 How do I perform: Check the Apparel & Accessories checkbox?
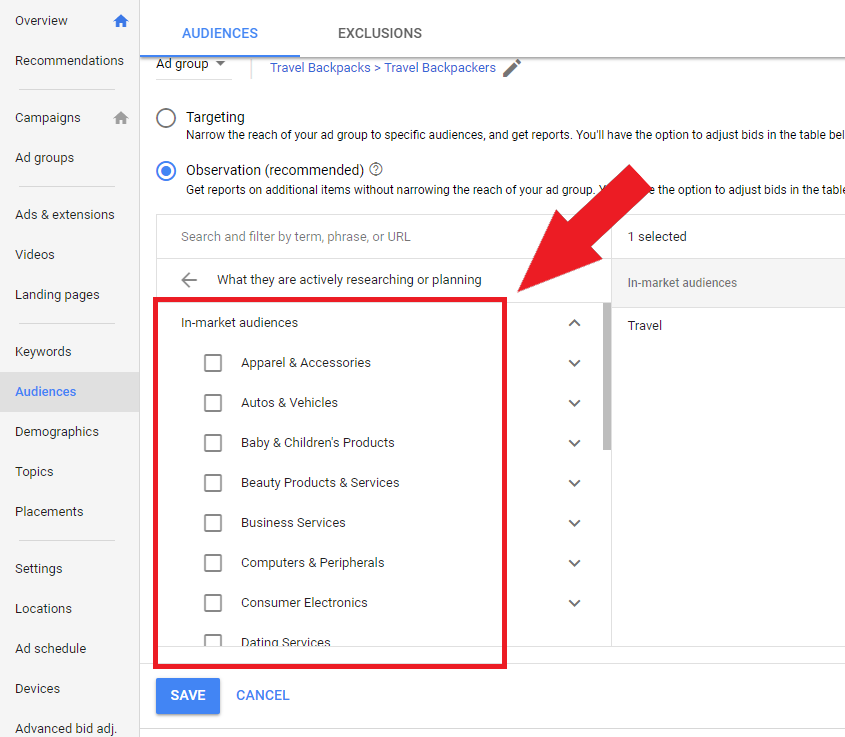(x=213, y=363)
